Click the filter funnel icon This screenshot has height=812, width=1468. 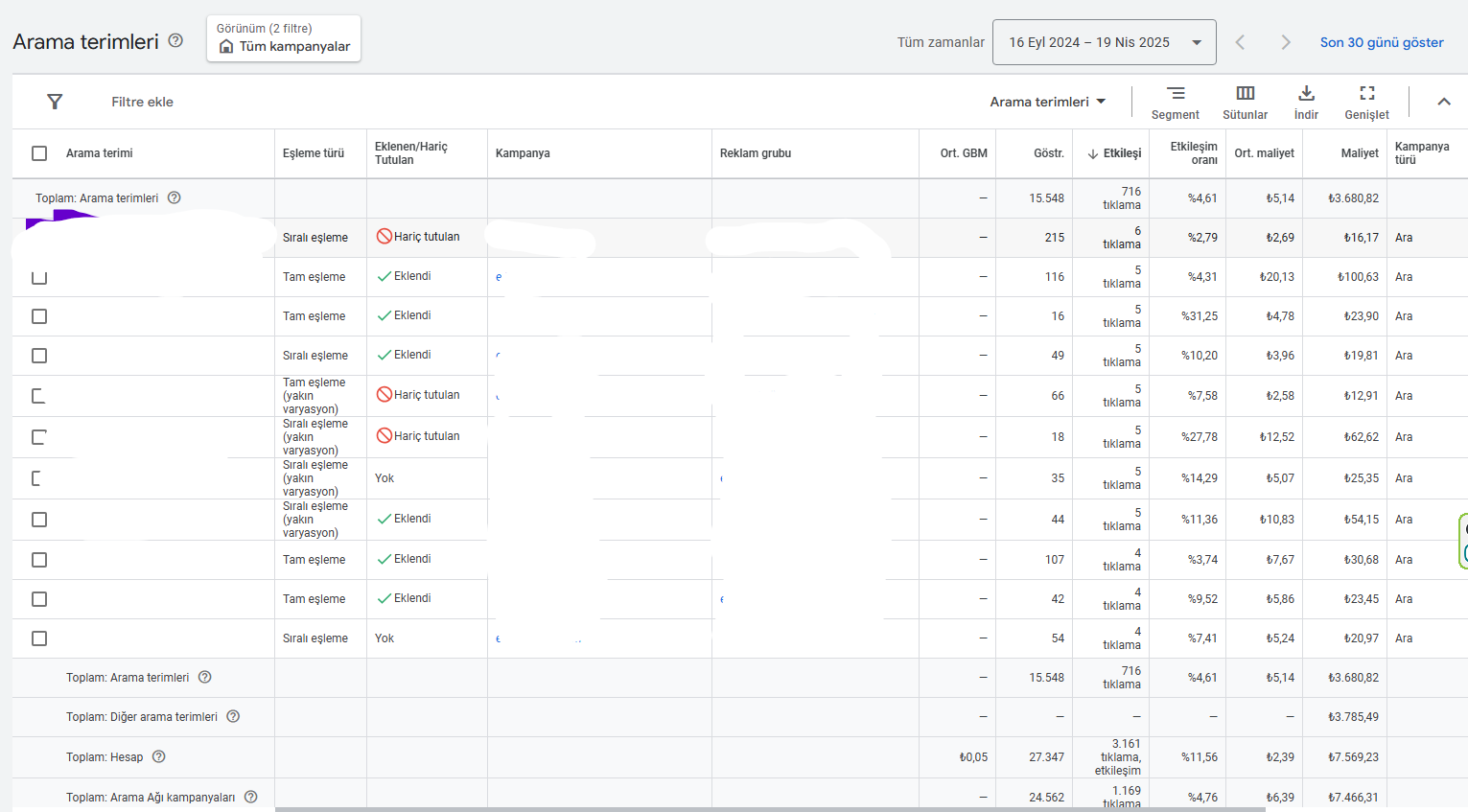pyautogui.click(x=55, y=102)
